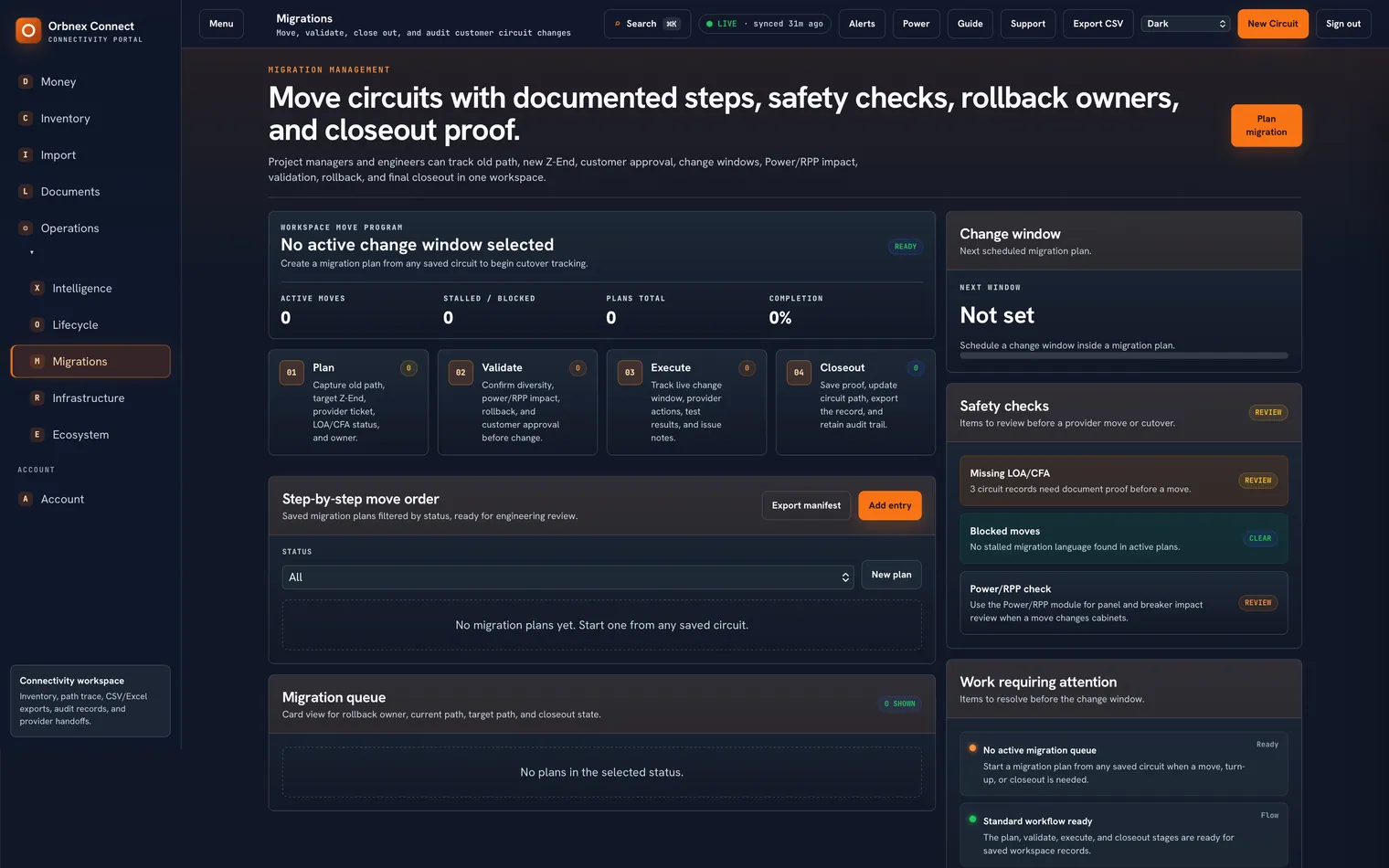1389x868 pixels.
Task: Click the X icon beside Intelligence
Action: 37,288
